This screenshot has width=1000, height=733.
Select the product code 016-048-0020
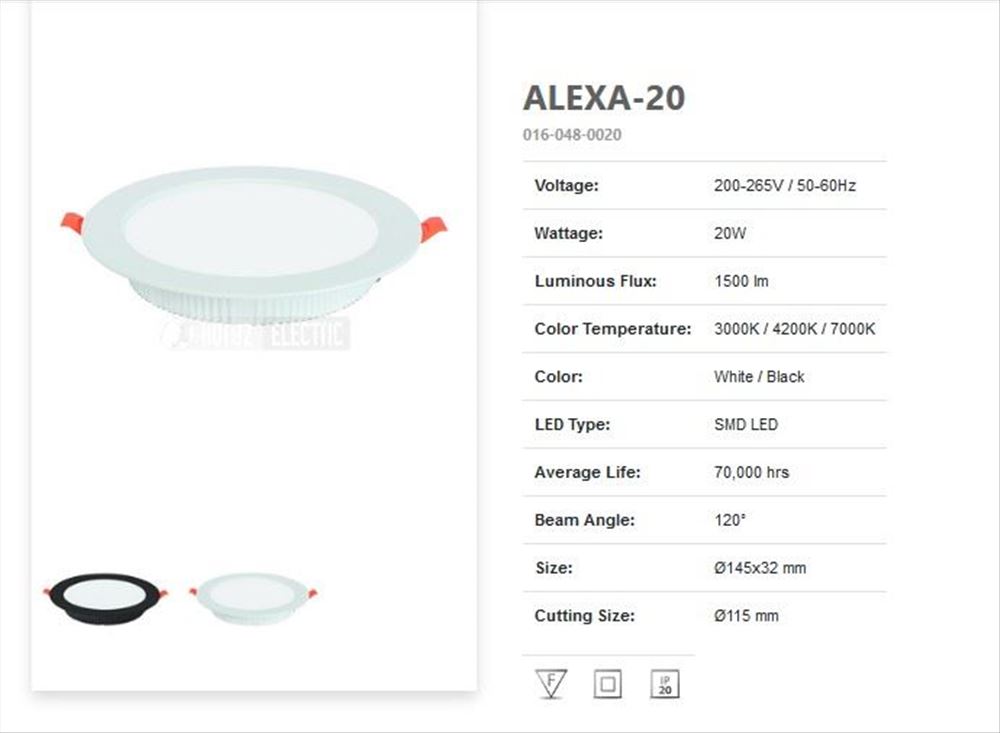click(572, 134)
